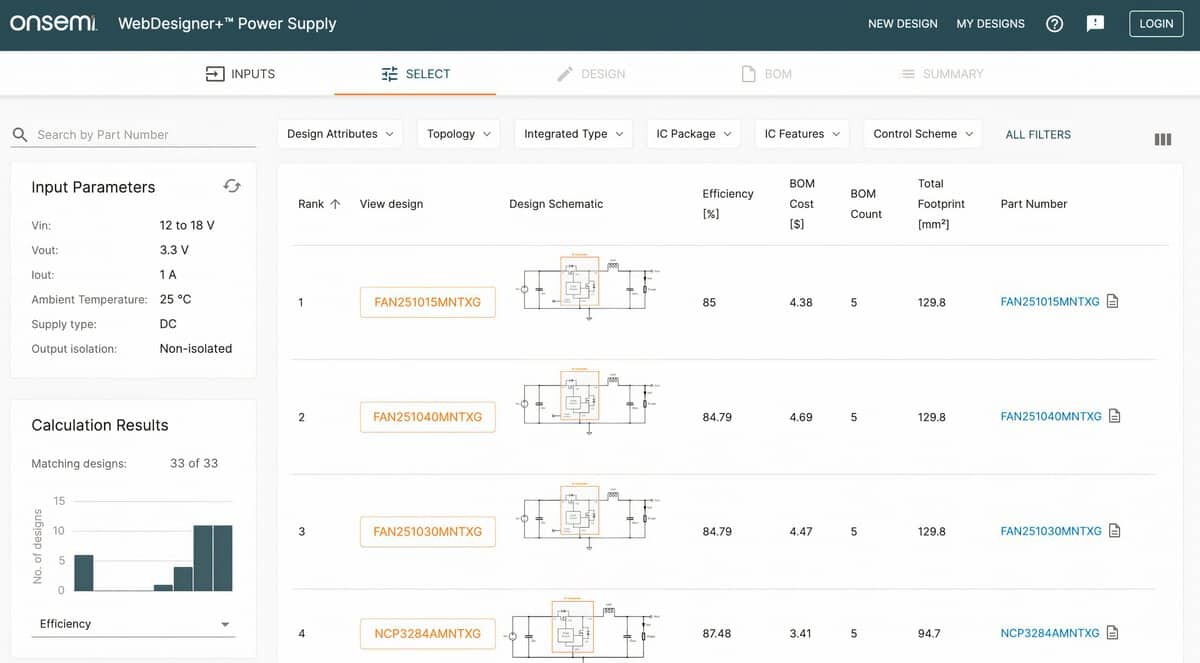1200x663 pixels.
Task: Open datasheet icon for FAN251030MNTXG
Action: 1115,531
